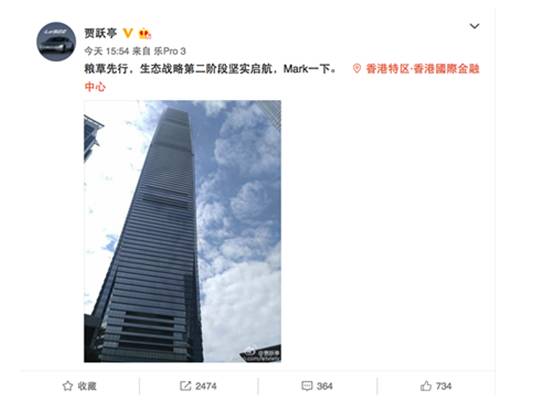Toggle the star favorite icon
554x403 pixels.
67,386
